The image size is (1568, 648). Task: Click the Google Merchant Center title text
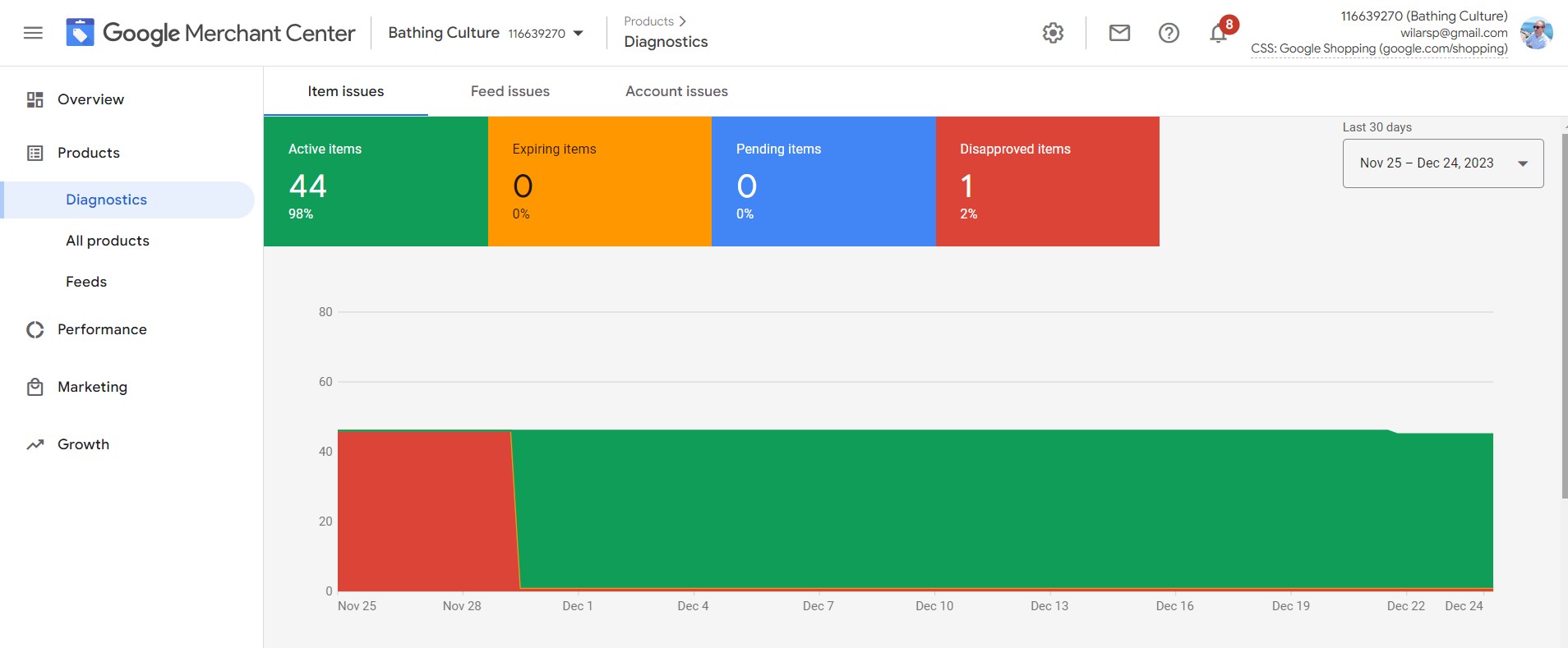tap(229, 33)
